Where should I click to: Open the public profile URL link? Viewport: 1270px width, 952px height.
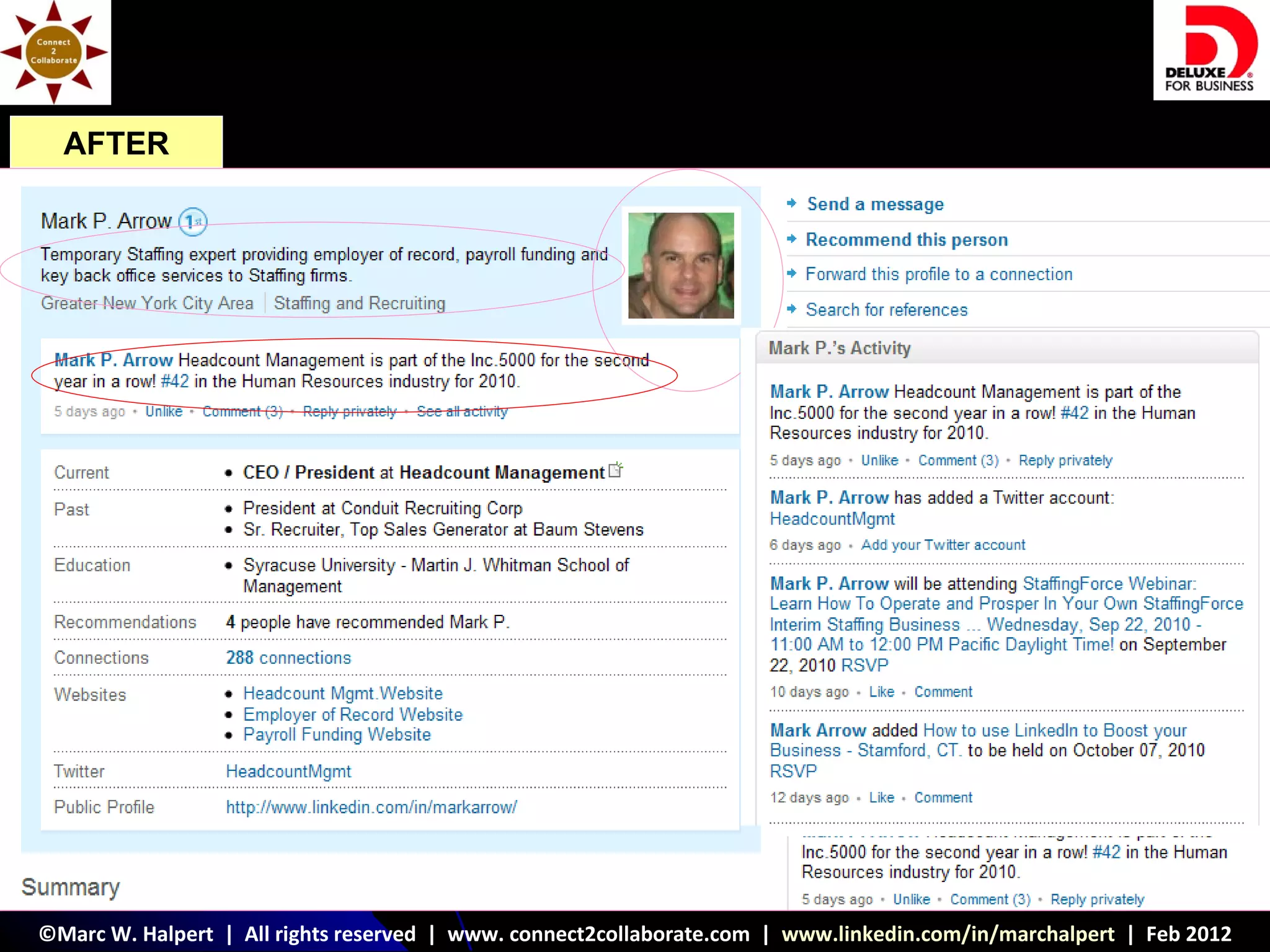[x=371, y=808]
